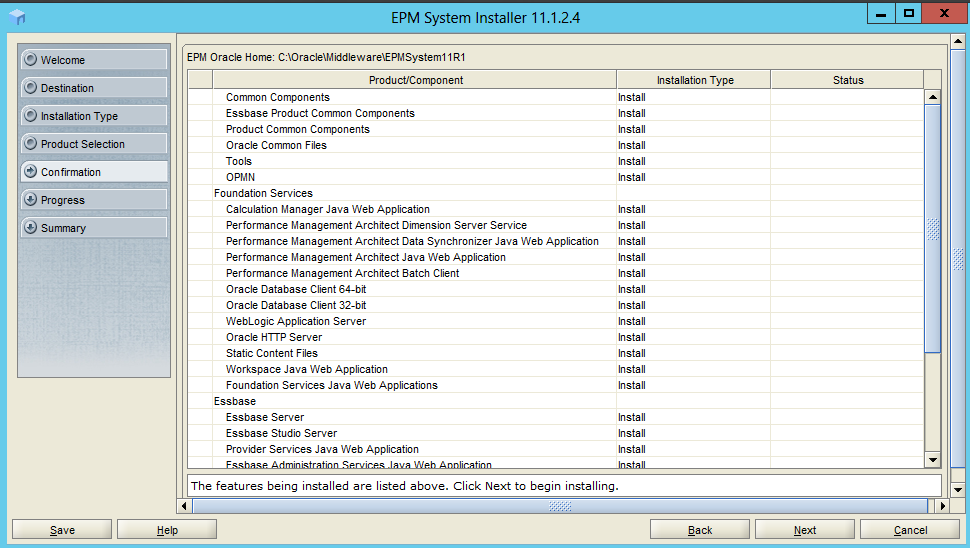Select Calculation Manager Java Web Application
The height and width of the screenshot is (548, 970).
click(556, 210)
